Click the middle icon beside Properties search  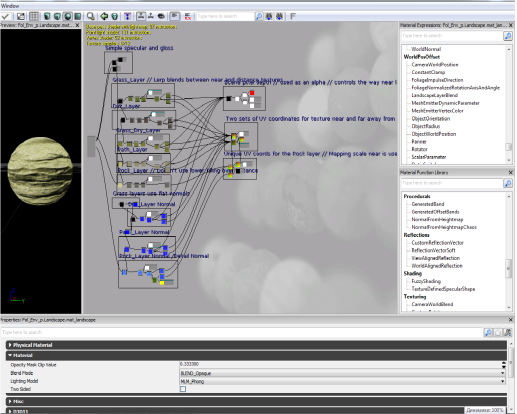click(498, 332)
